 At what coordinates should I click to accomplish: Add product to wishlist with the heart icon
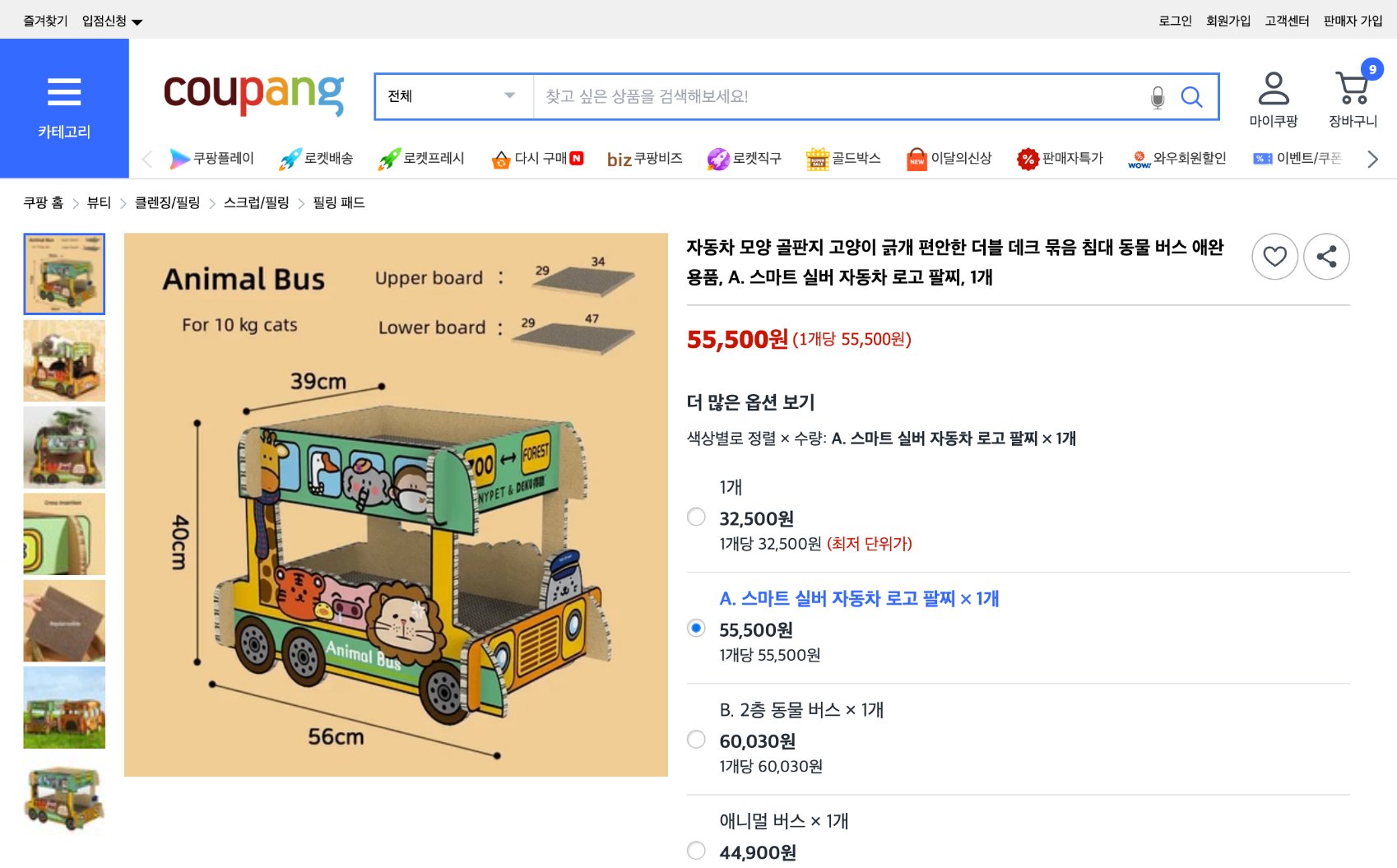point(1274,257)
